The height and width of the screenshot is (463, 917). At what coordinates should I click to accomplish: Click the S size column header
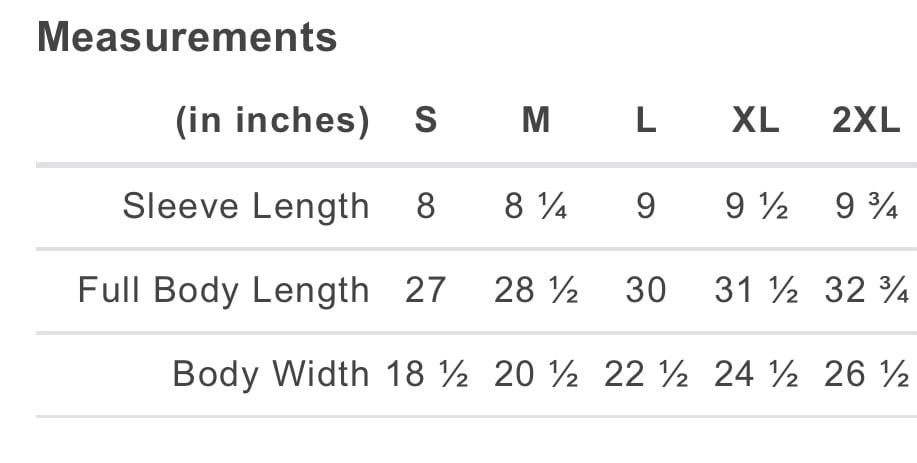[x=426, y=121]
